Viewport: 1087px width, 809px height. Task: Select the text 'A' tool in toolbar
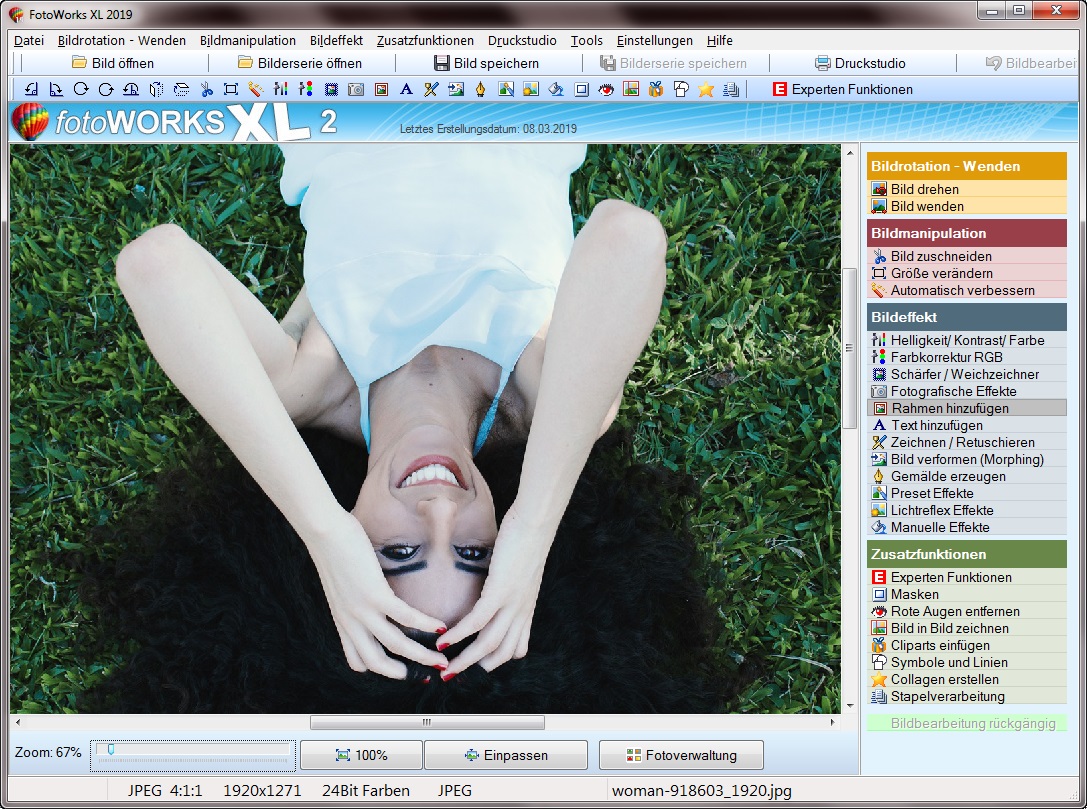(x=406, y=89)
